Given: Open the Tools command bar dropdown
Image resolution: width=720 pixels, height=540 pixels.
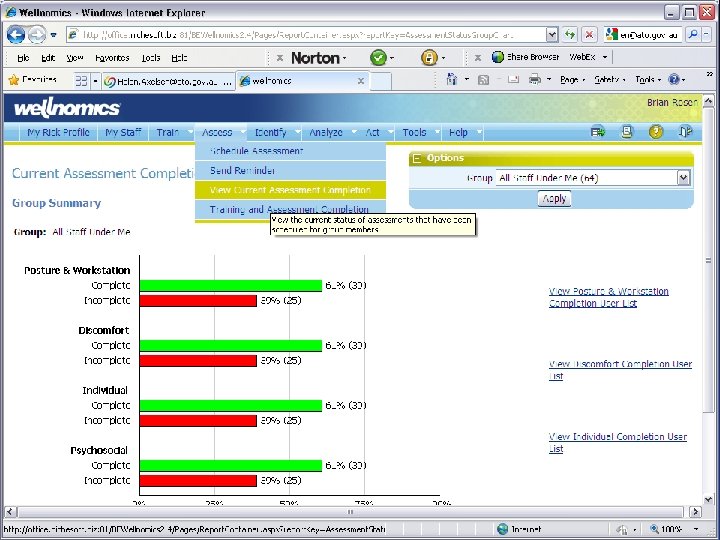Looking at the screenshot, I should coord(648,80).
